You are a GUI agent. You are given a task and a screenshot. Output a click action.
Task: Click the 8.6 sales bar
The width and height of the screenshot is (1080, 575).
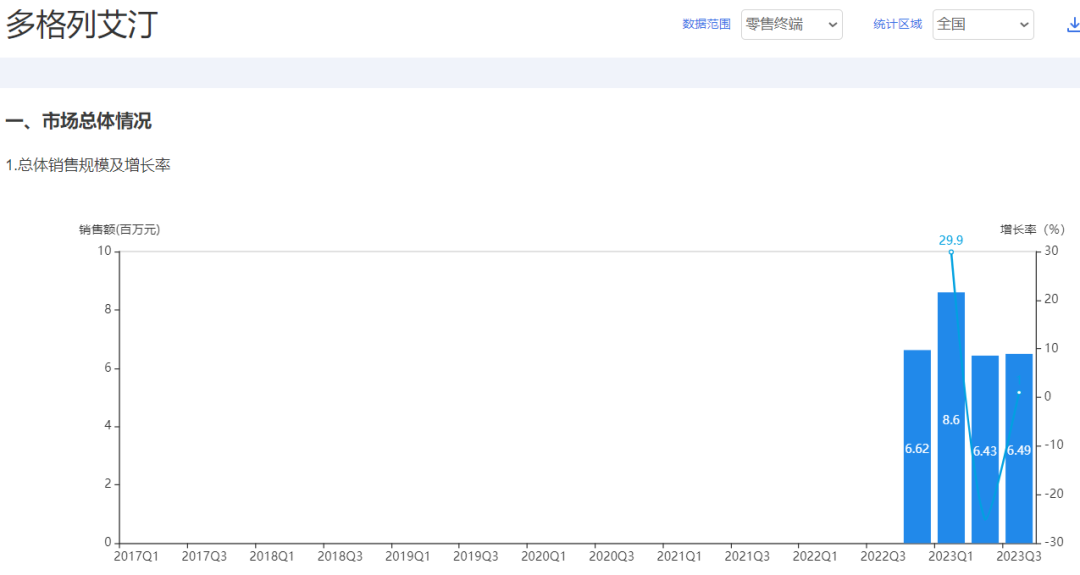[951, 417]
